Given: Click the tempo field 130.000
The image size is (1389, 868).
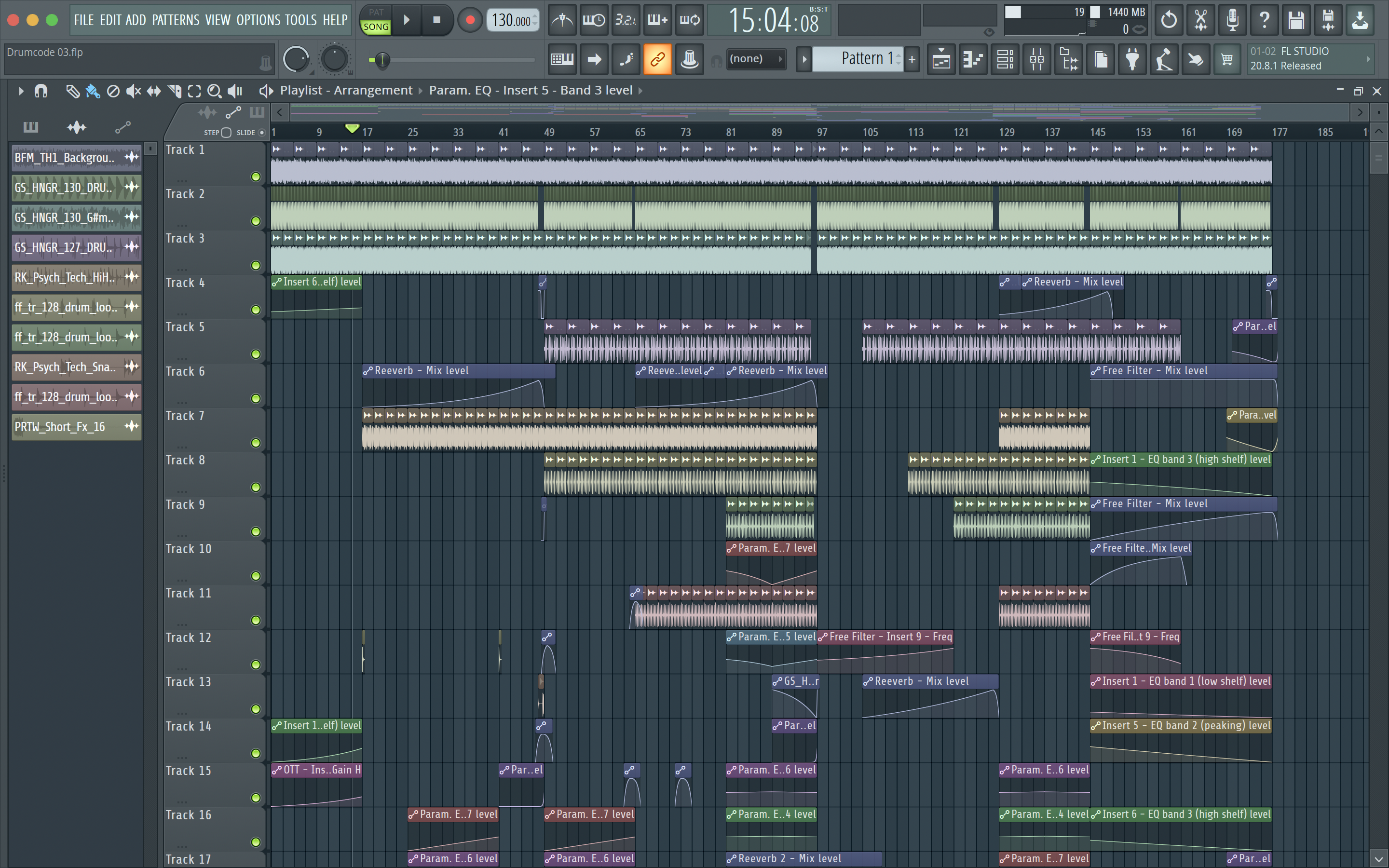Looking at the screenshot, I should click(512, 21).
